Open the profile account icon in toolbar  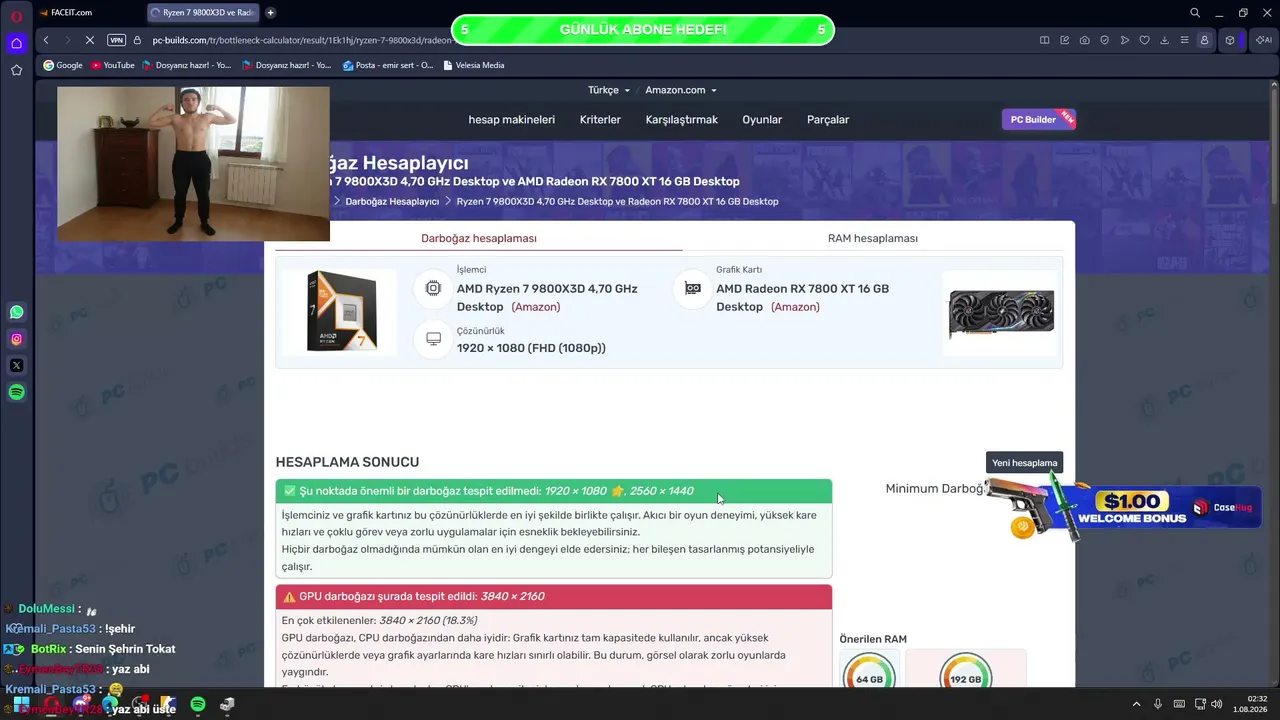(x=1204, y=40)
